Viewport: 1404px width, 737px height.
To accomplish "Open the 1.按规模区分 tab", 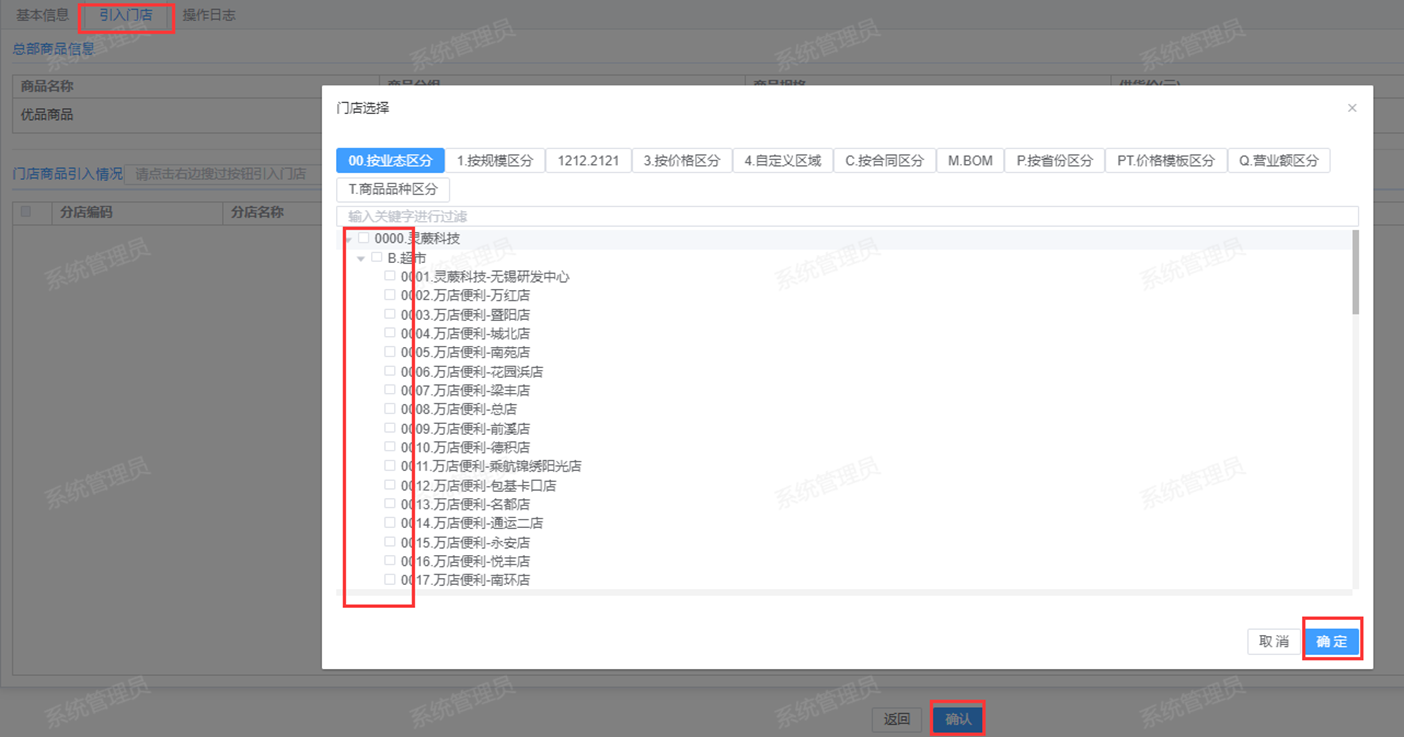I will point(495,160).
